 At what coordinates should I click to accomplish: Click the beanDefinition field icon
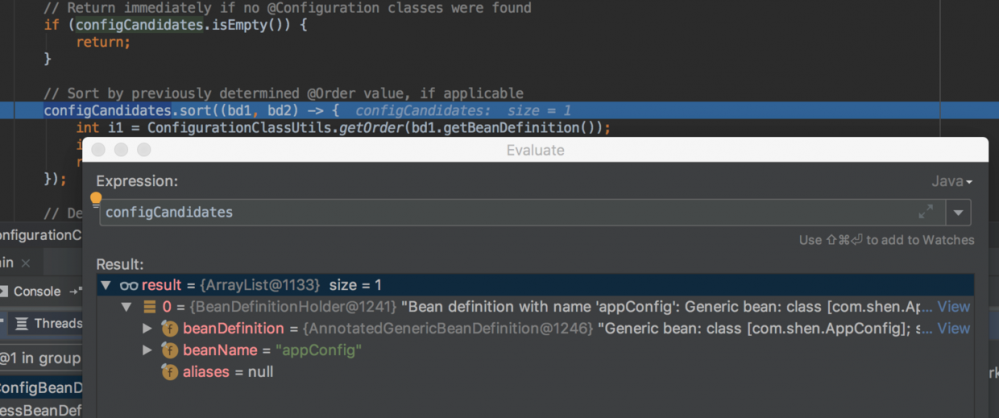coord(169,328)
